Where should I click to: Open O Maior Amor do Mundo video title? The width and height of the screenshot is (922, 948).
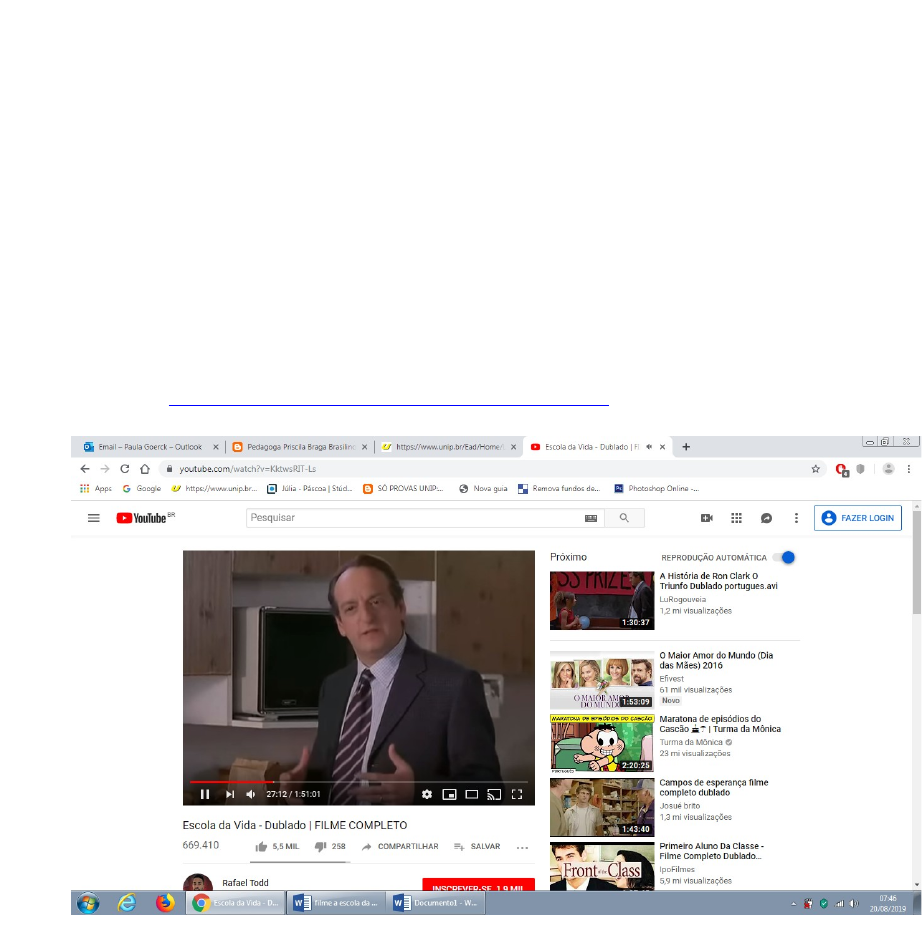coord(716,660)
